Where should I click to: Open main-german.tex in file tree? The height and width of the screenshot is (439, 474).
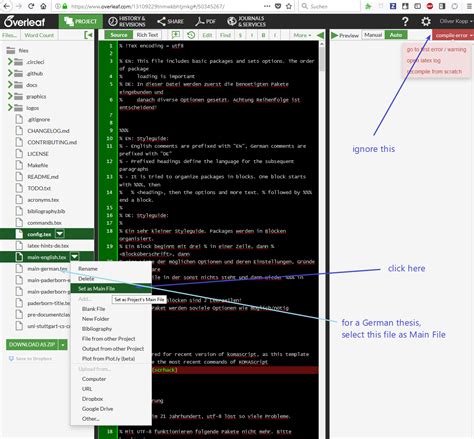point(47,269)
